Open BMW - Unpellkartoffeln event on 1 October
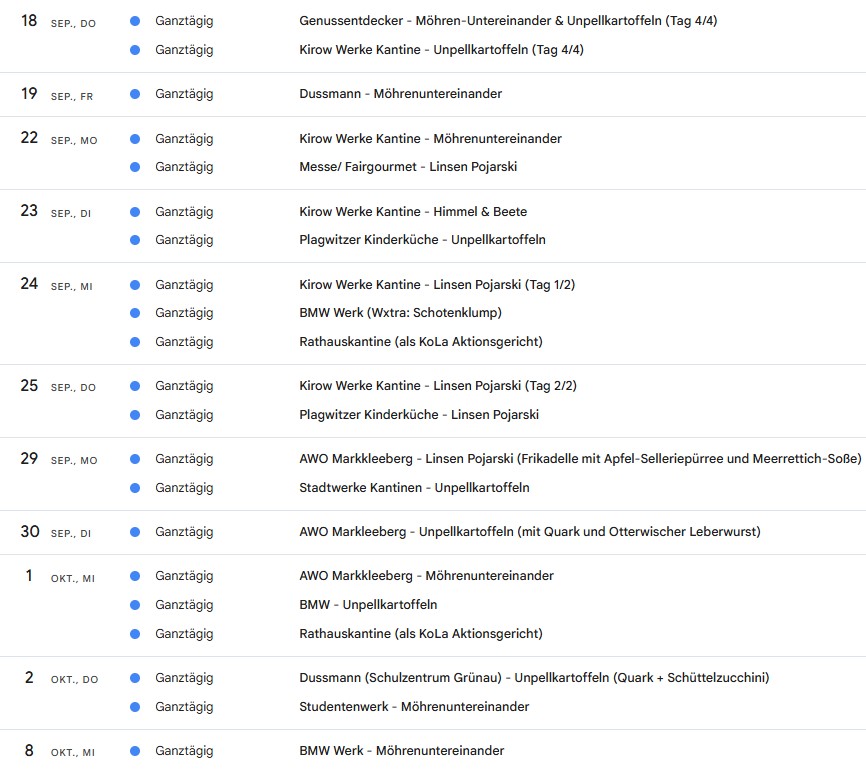The width and height of the screenshot is (866, 773). coord(368,605)
